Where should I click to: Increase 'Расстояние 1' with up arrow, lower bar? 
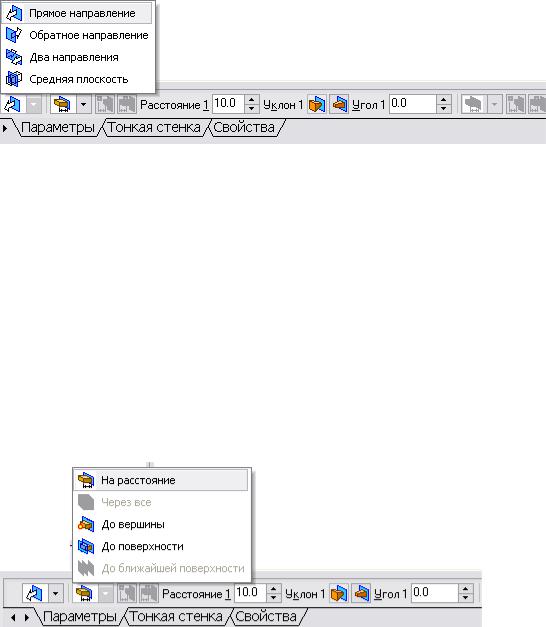273,589
